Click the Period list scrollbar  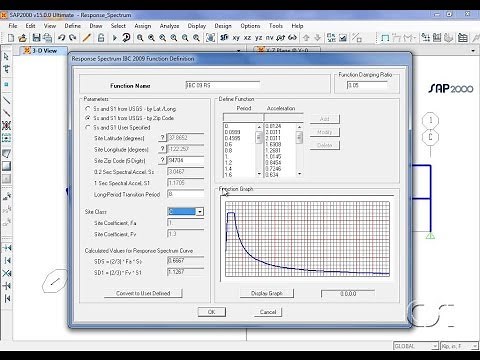click(x=259, y=150)
